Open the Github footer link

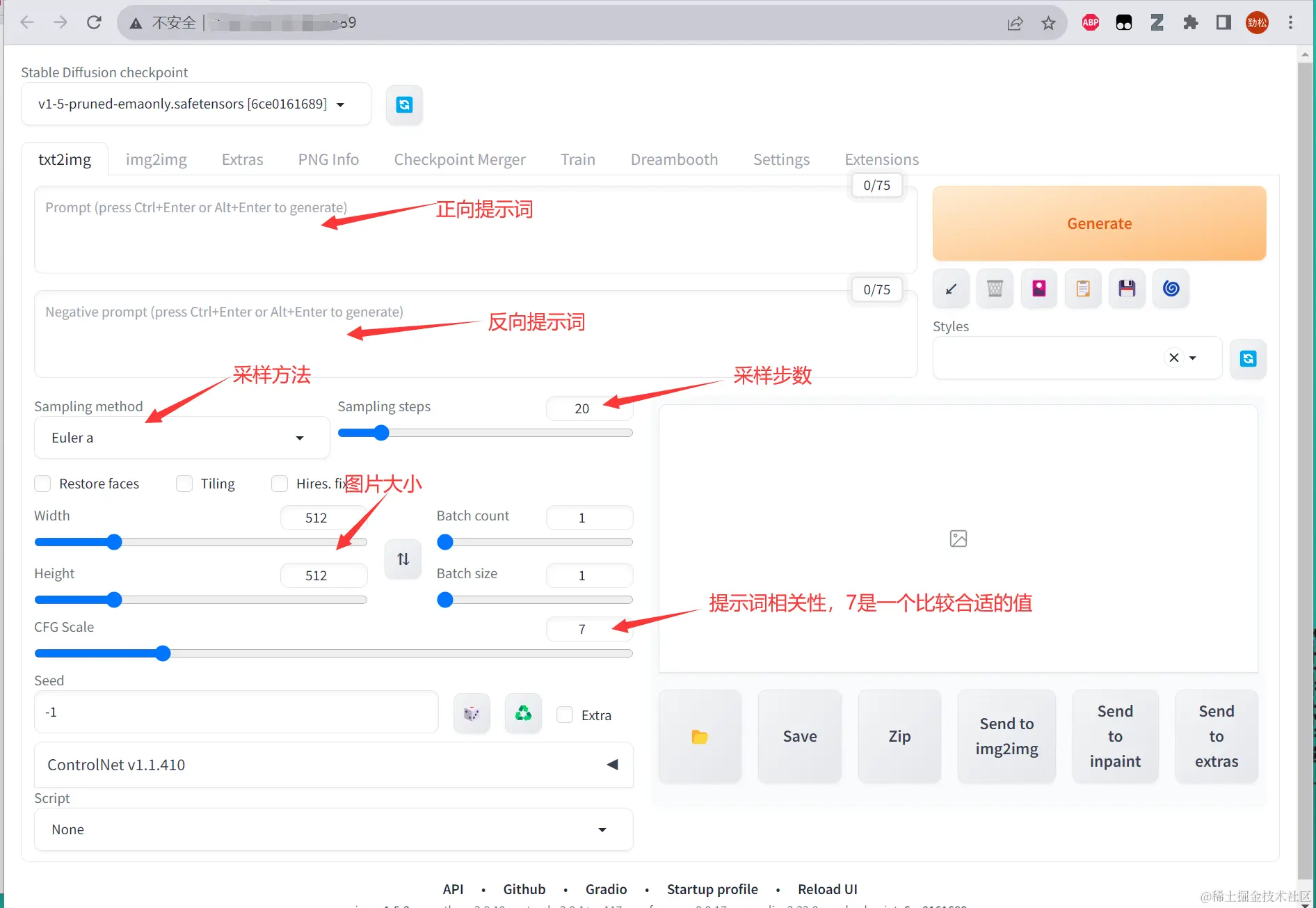point(524,889)
